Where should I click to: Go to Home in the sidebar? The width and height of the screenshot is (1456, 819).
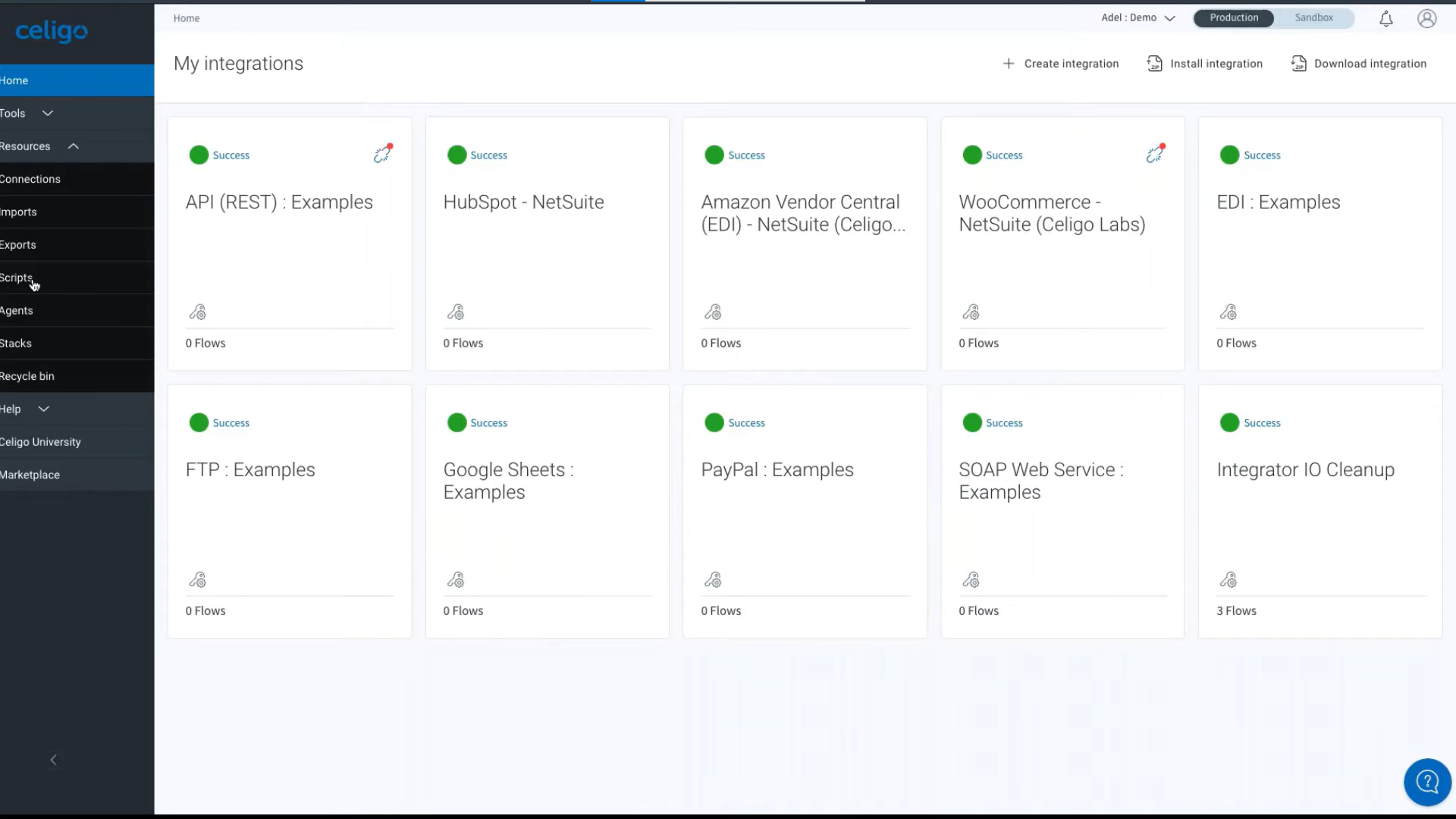[x=77, y=80]
